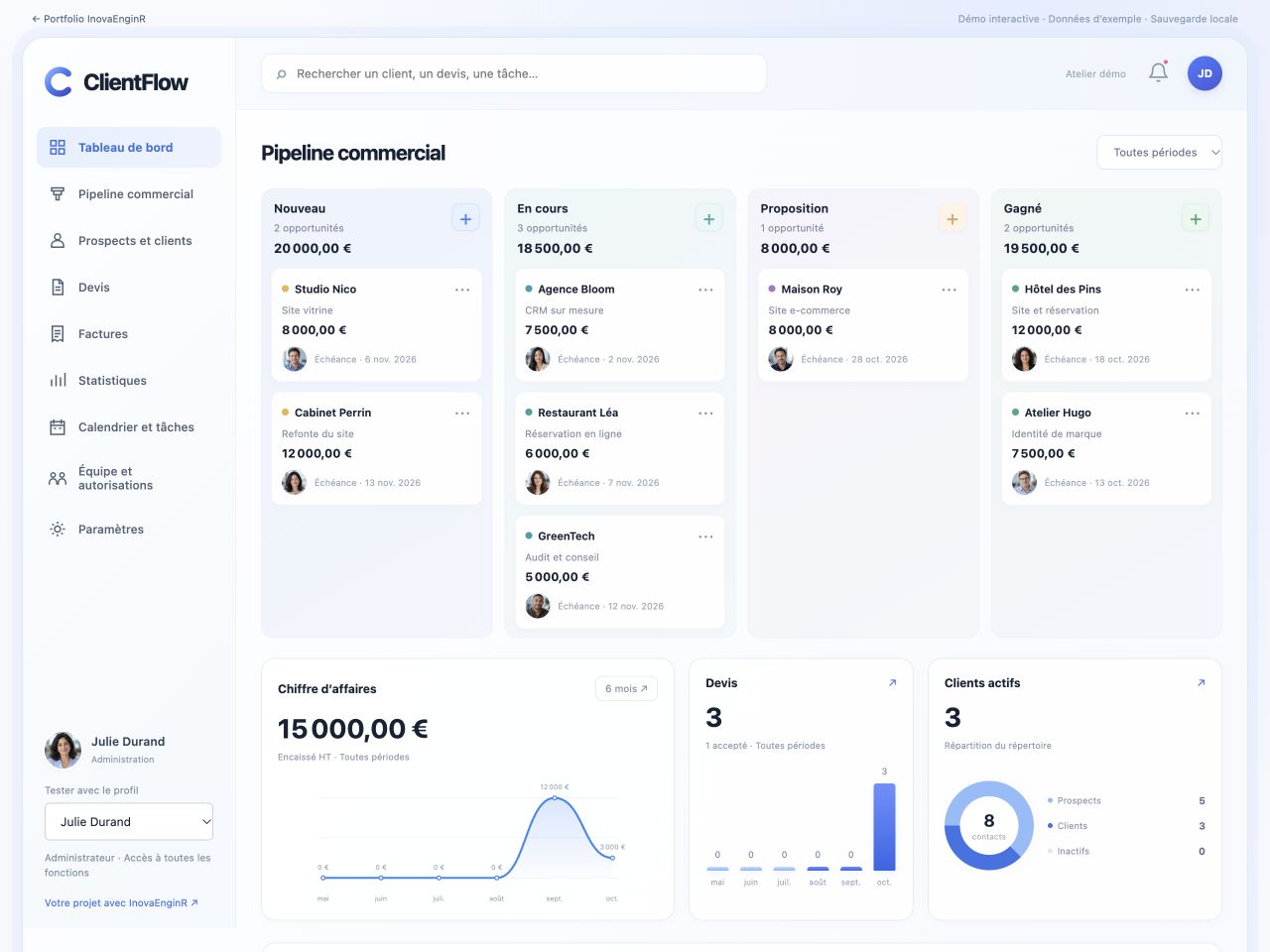Open Calendrier et tâches

129,427
